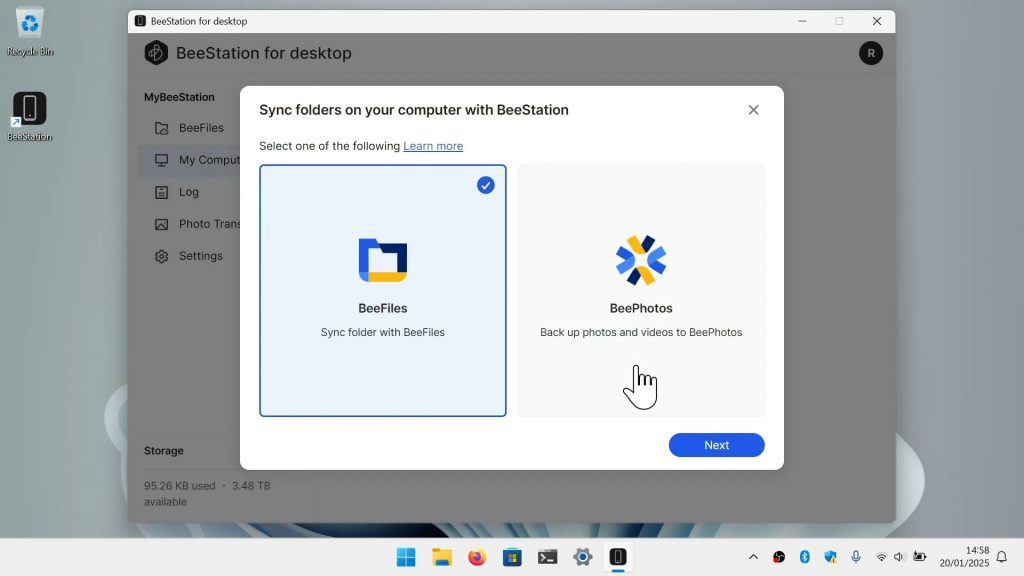Open the Recycle Bin desktop icon
The width and height of the screenshot is (1024, 576).
[29, 32]
